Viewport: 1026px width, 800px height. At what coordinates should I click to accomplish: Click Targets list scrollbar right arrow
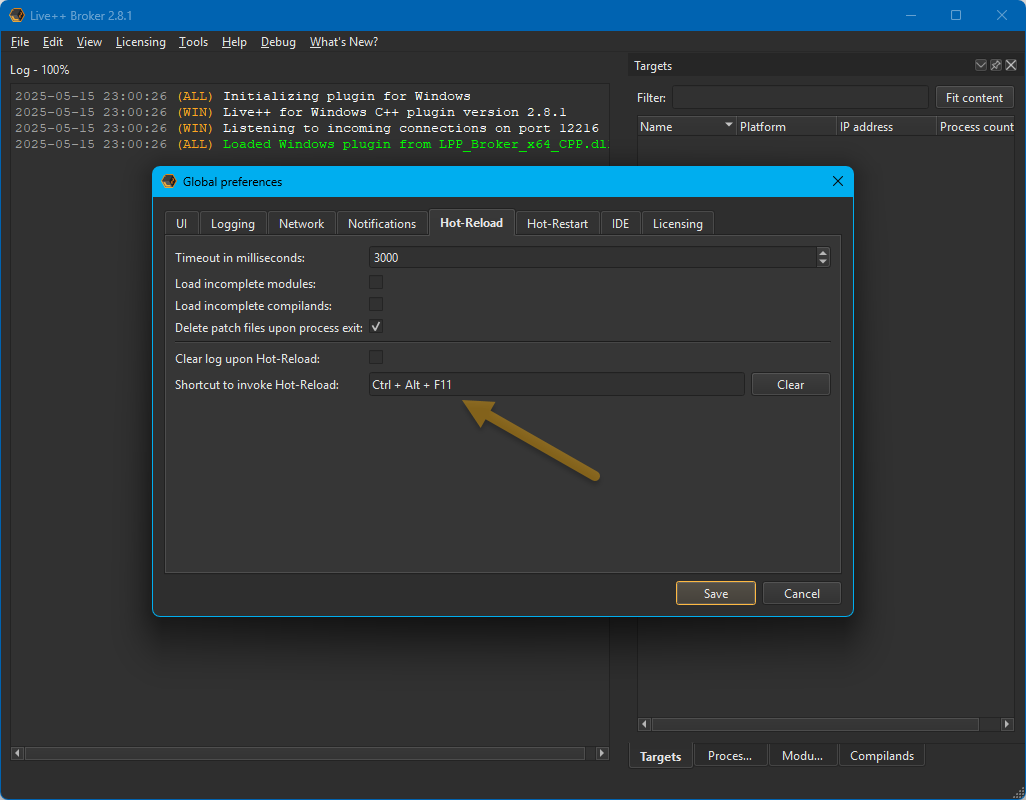(x=1007, y=724)
